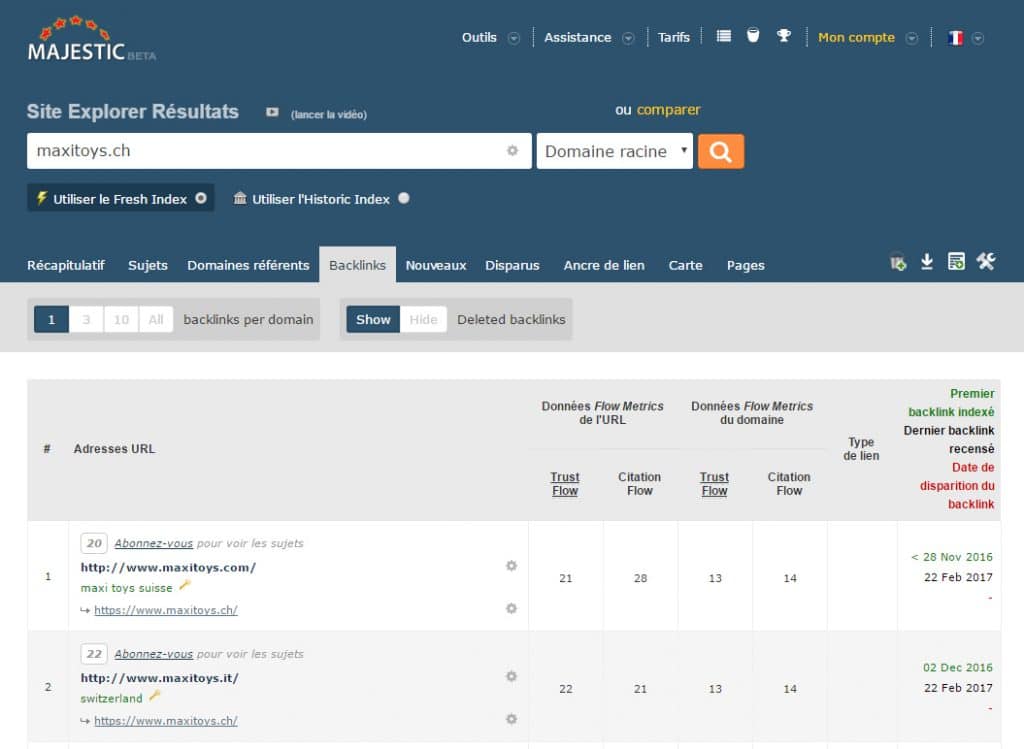Click Abonnez-vous link in row 2
This screenshot has height=749, width=1024.
point(153,654)
